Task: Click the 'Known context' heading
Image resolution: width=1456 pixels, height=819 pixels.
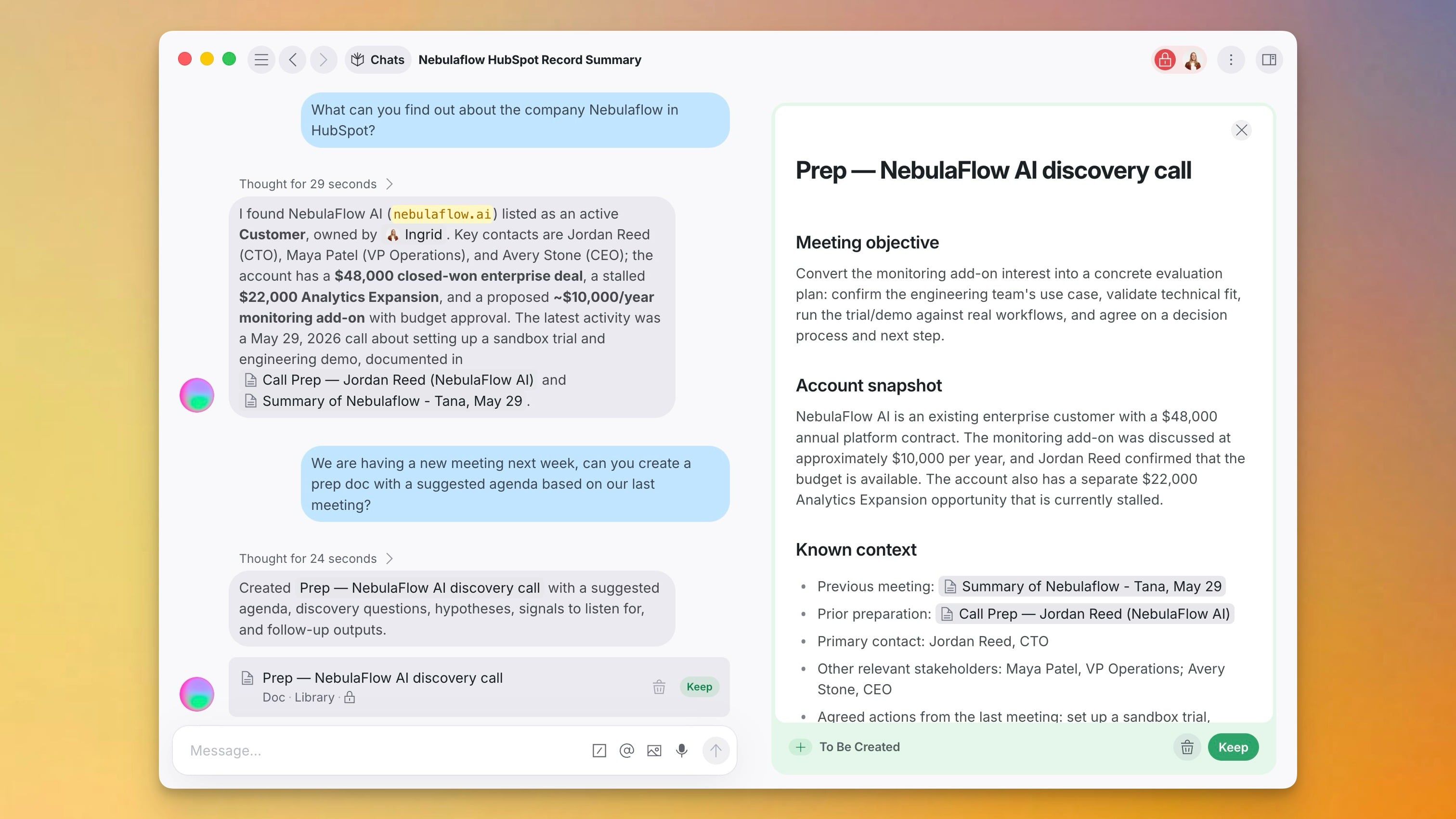Action: point(856,550)
